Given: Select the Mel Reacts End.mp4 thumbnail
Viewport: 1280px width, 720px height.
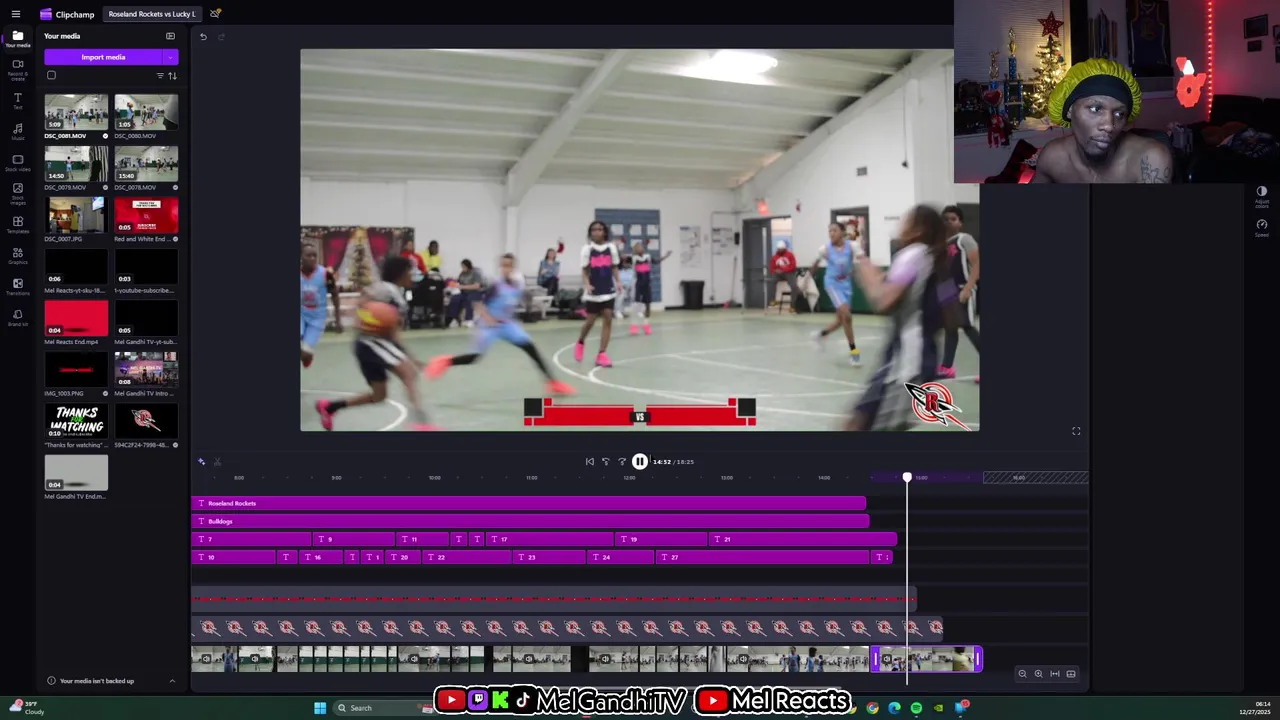Looking at the screenshot, I should (76, 318).
